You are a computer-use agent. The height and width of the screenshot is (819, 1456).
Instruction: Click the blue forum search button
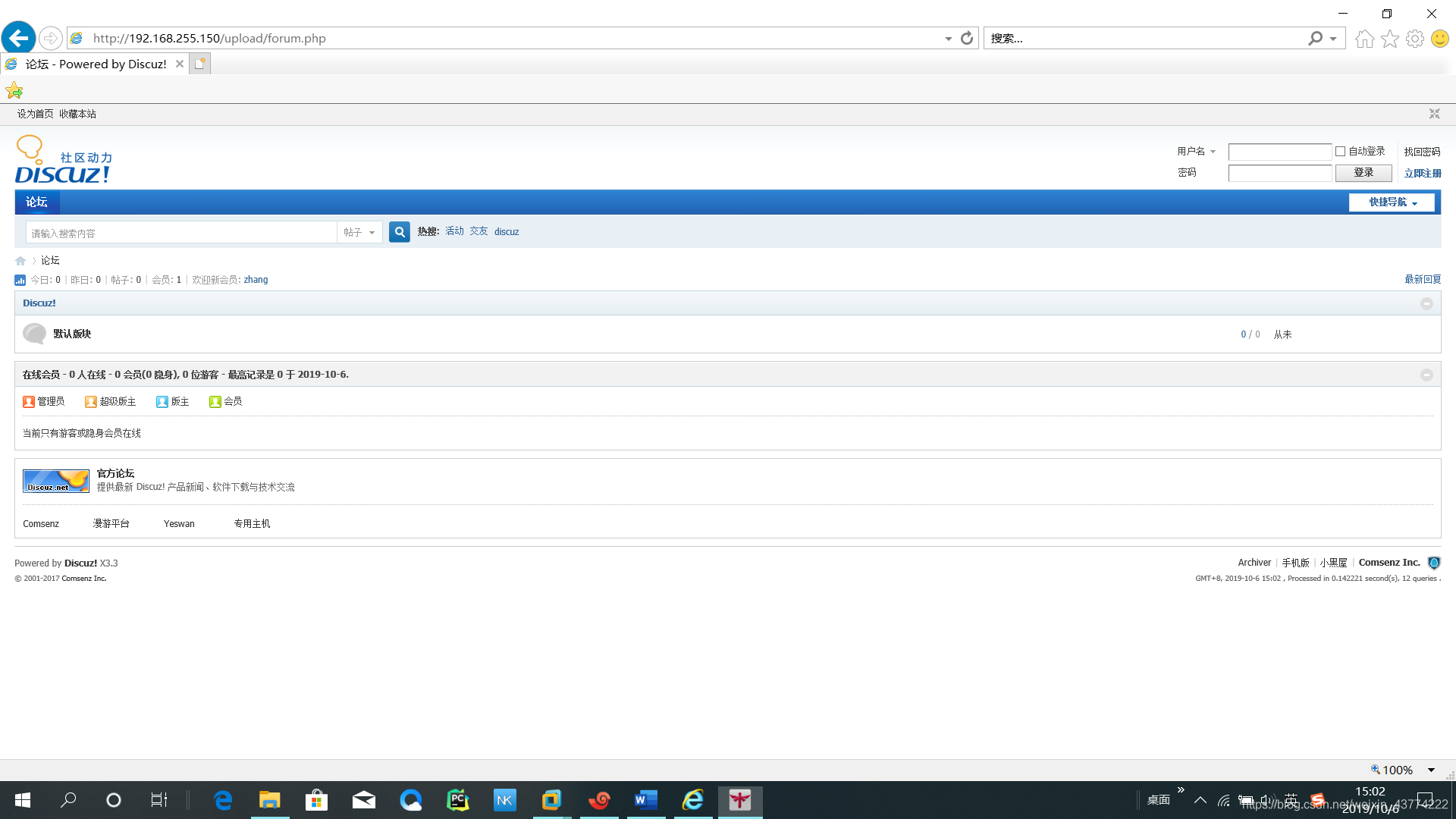tap(400, 232)
